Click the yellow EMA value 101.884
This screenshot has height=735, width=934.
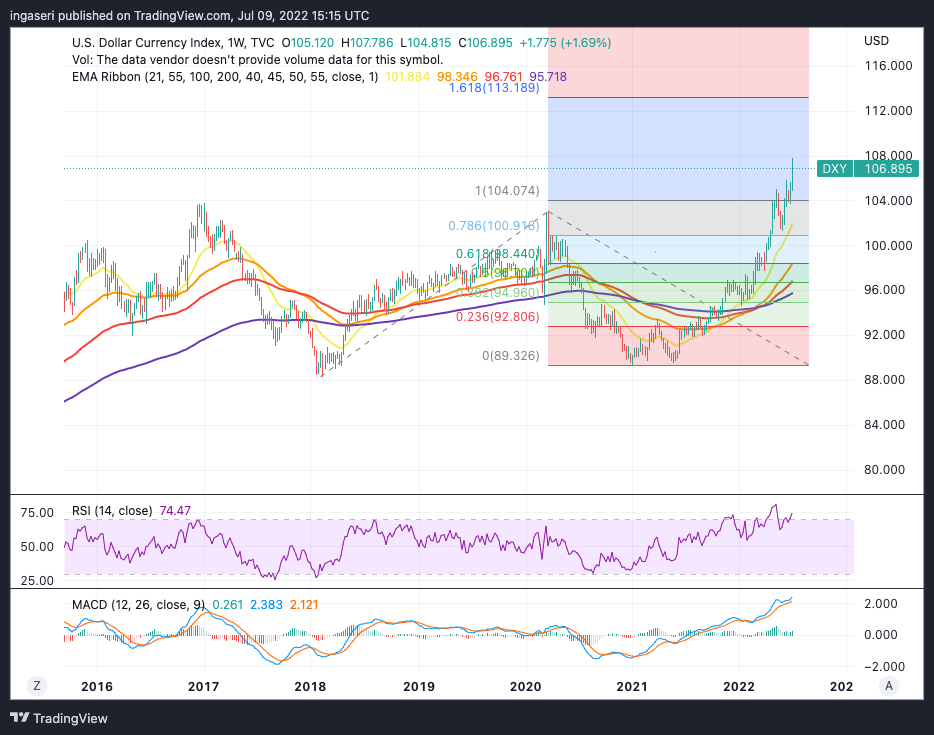point(407,77)
